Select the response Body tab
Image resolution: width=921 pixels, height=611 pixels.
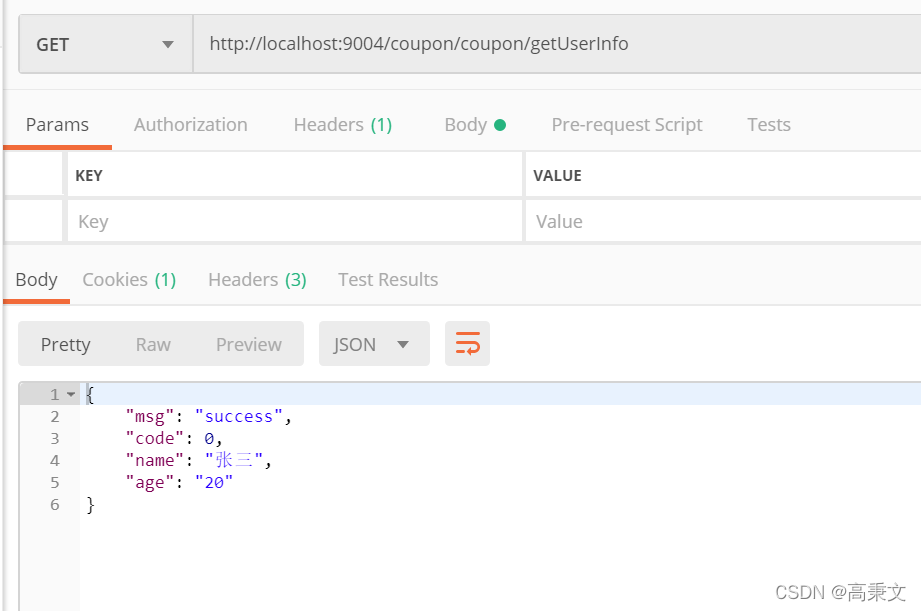36,280
